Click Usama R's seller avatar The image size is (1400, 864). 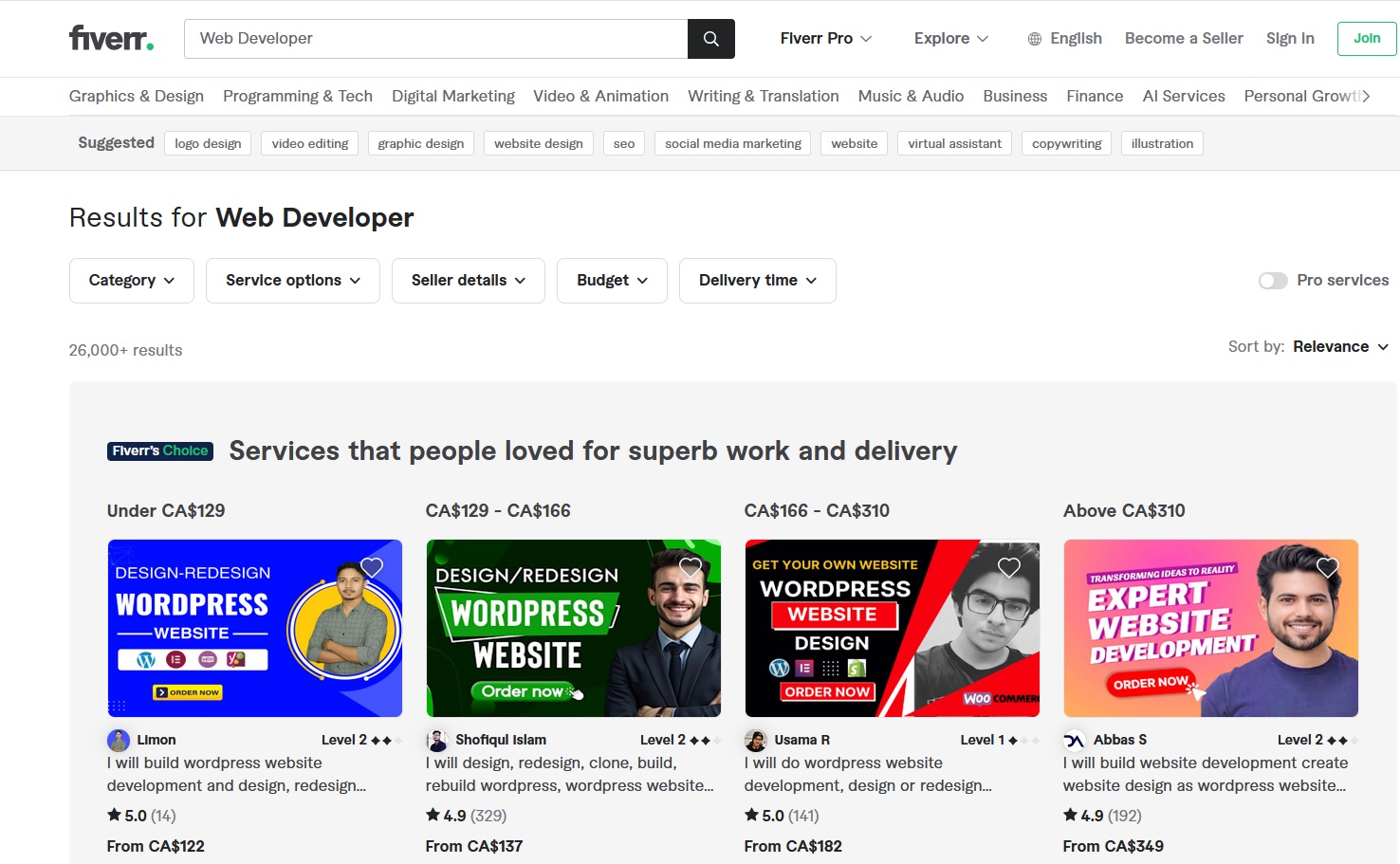pyautogui.click(x=756, y=740)
